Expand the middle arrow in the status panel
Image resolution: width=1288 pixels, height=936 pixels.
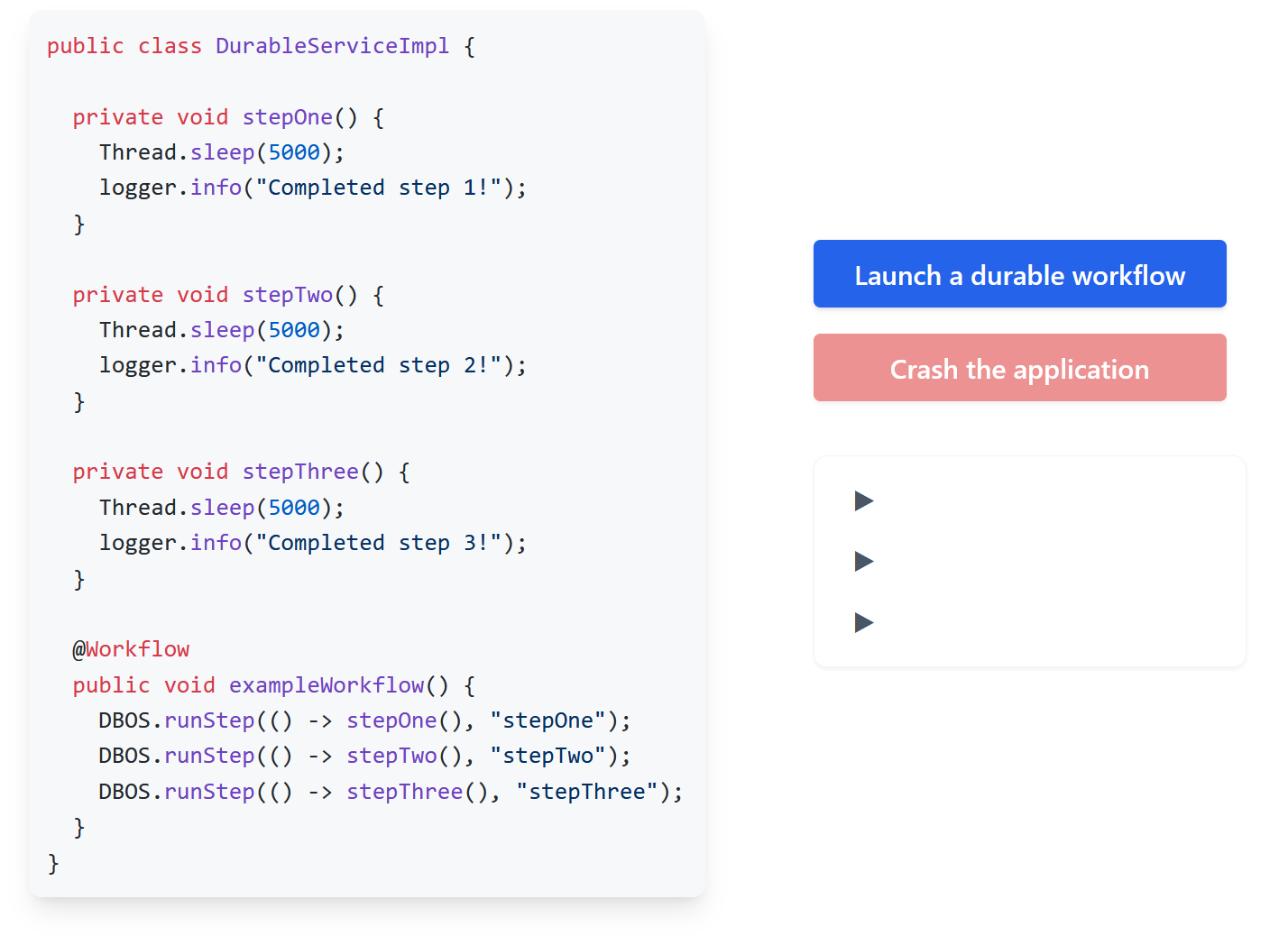863,562
